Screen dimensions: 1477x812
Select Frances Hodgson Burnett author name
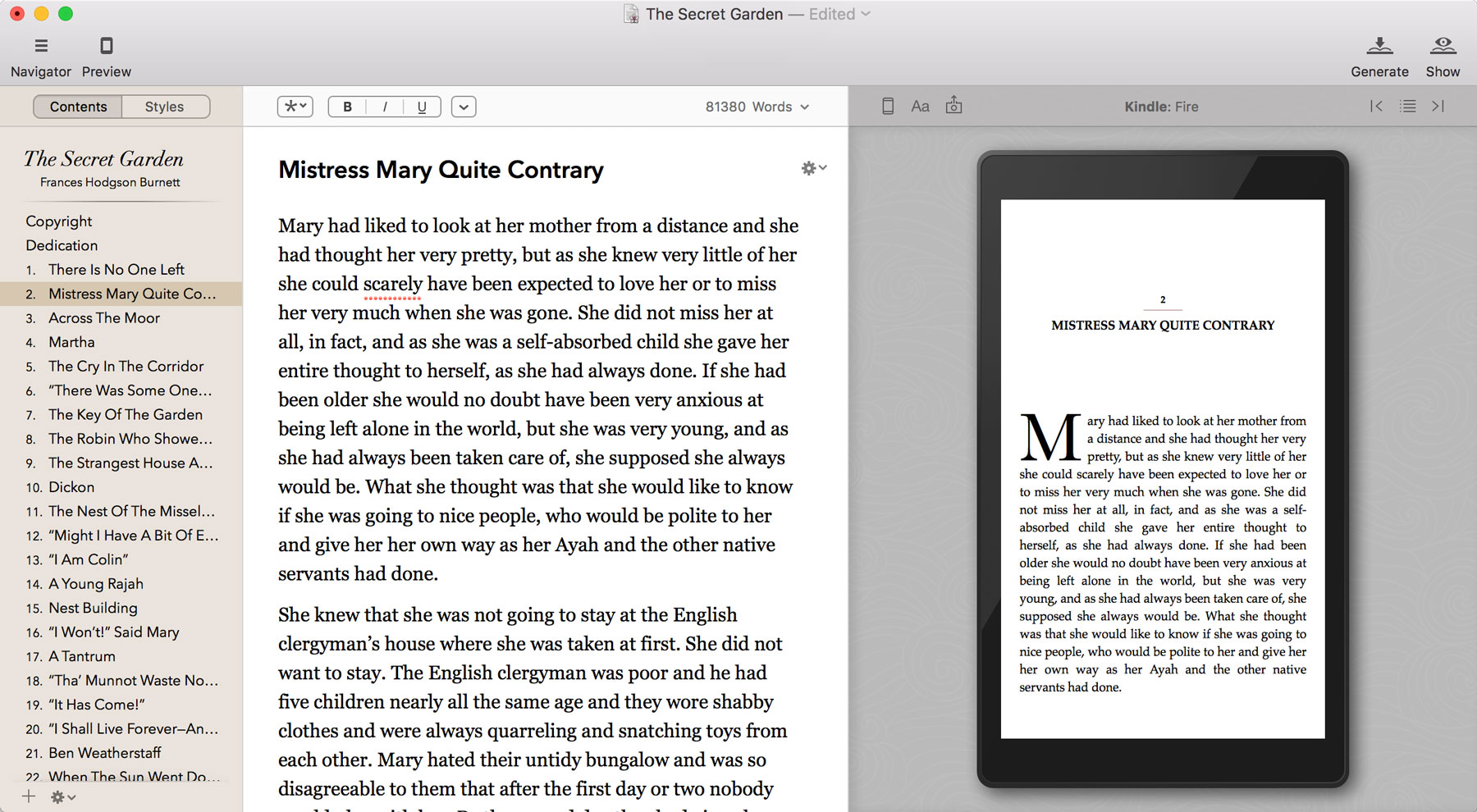(x=110, y=182)
